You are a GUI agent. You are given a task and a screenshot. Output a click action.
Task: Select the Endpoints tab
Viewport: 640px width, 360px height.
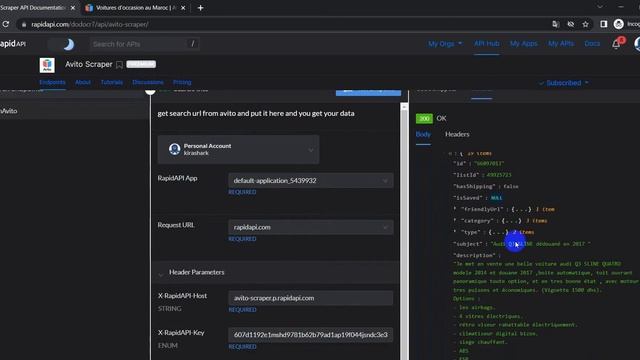pos(52,82)
